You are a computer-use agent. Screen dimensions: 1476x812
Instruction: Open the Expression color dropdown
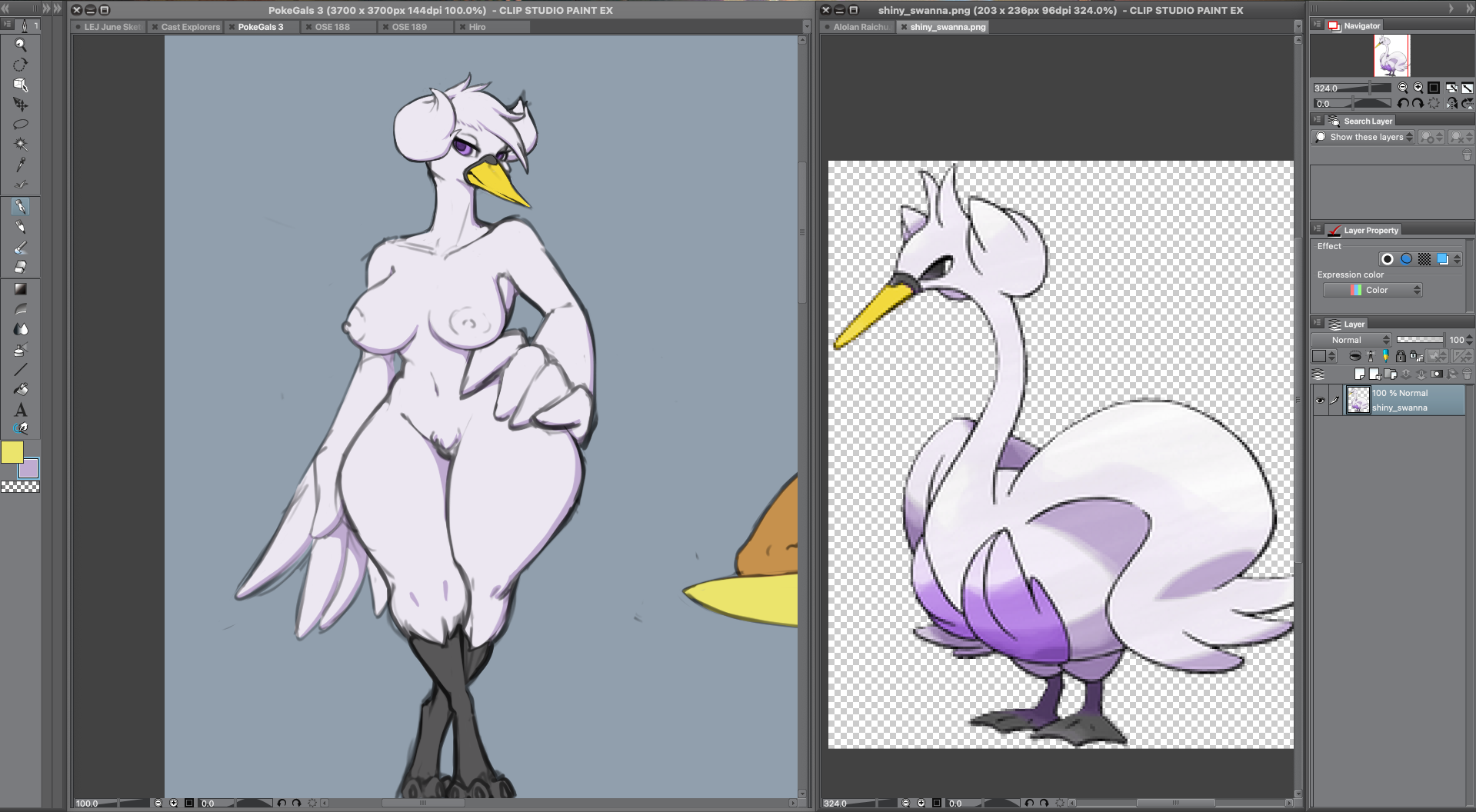tap(1372, 290)
